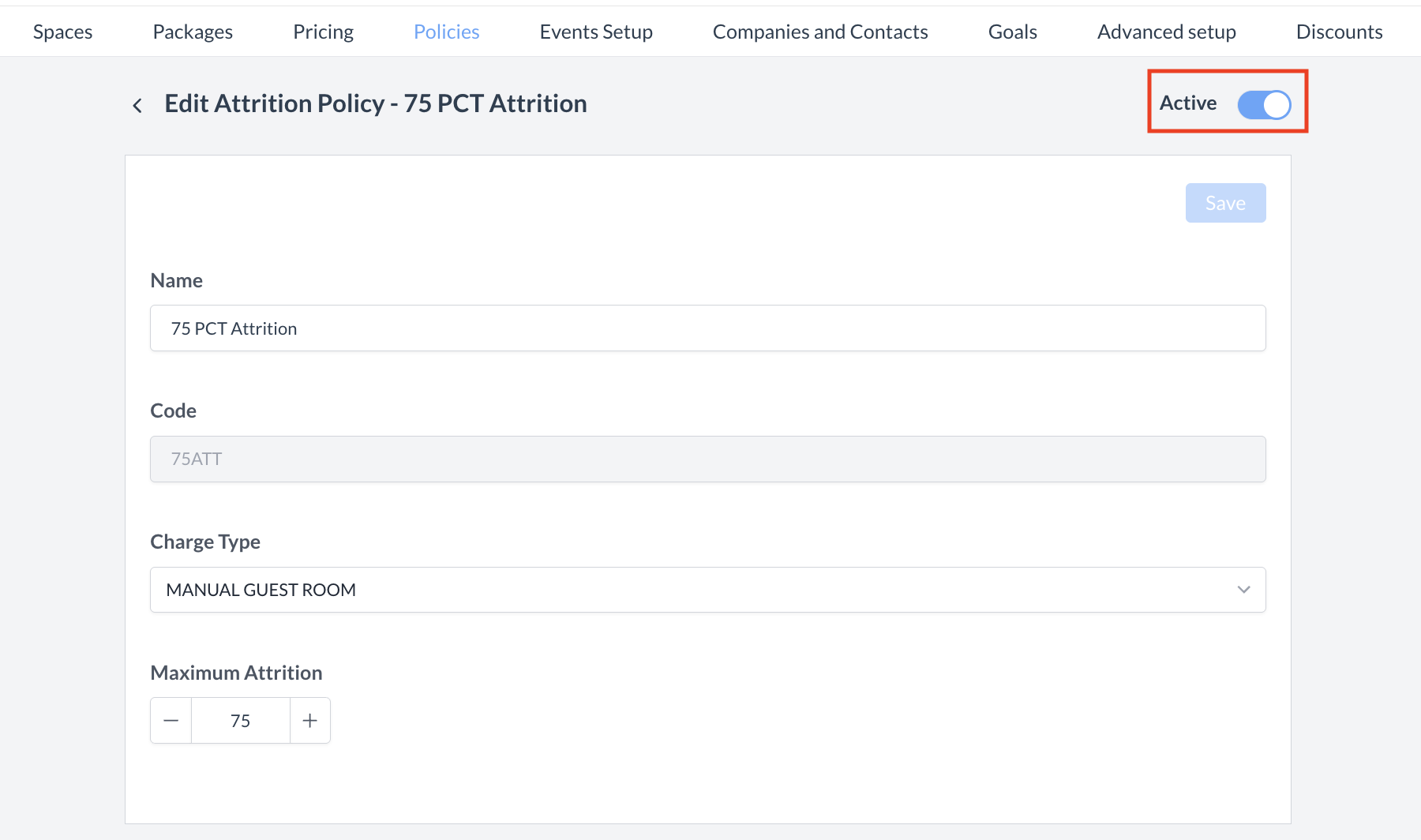Viewport: 1421px width, 840px height.
Task: Open the Pricing tab
Action: click(x=323, y=32)
